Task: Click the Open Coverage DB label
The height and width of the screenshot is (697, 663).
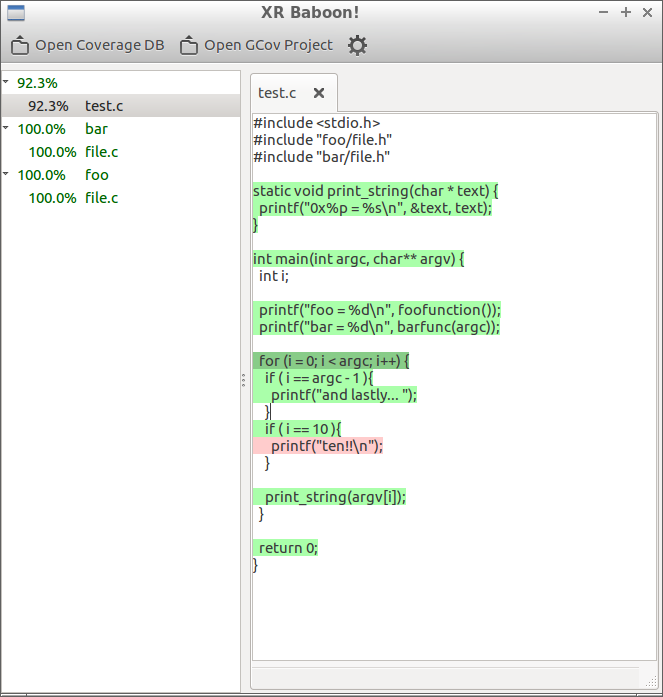Action: point(100,45)
